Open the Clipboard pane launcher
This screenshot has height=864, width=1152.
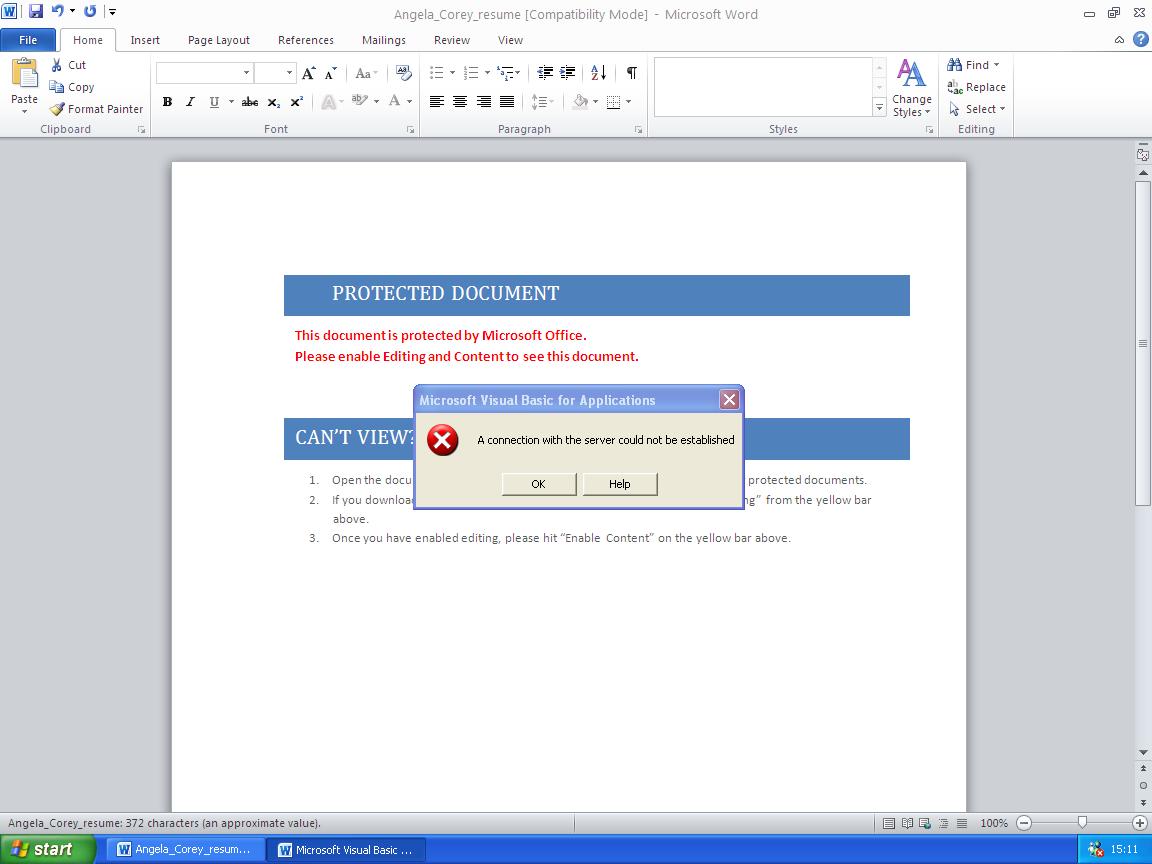click(142, 130)
